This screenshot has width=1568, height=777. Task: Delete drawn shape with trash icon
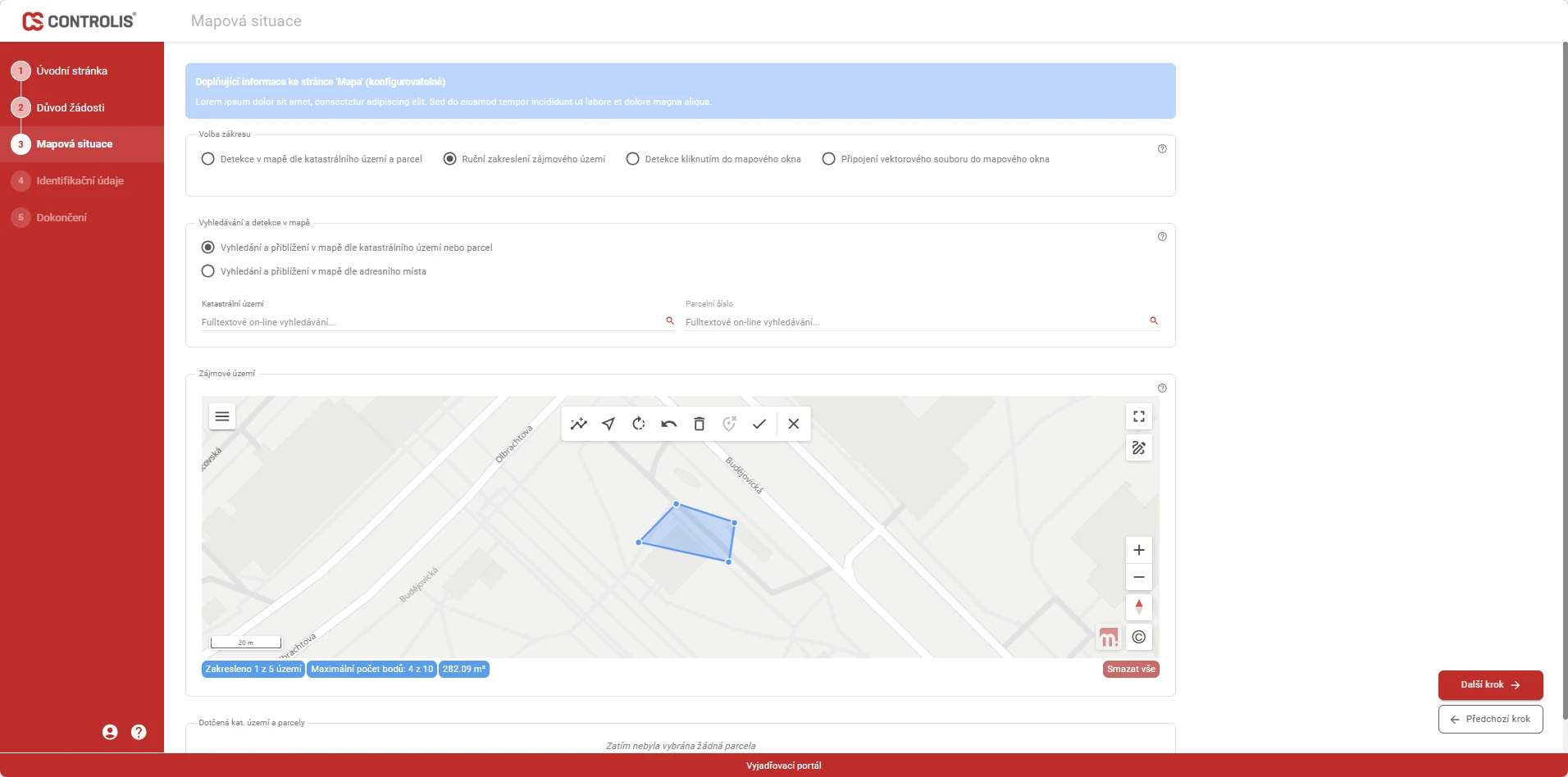pyautogui.click(x=700, y=424)
